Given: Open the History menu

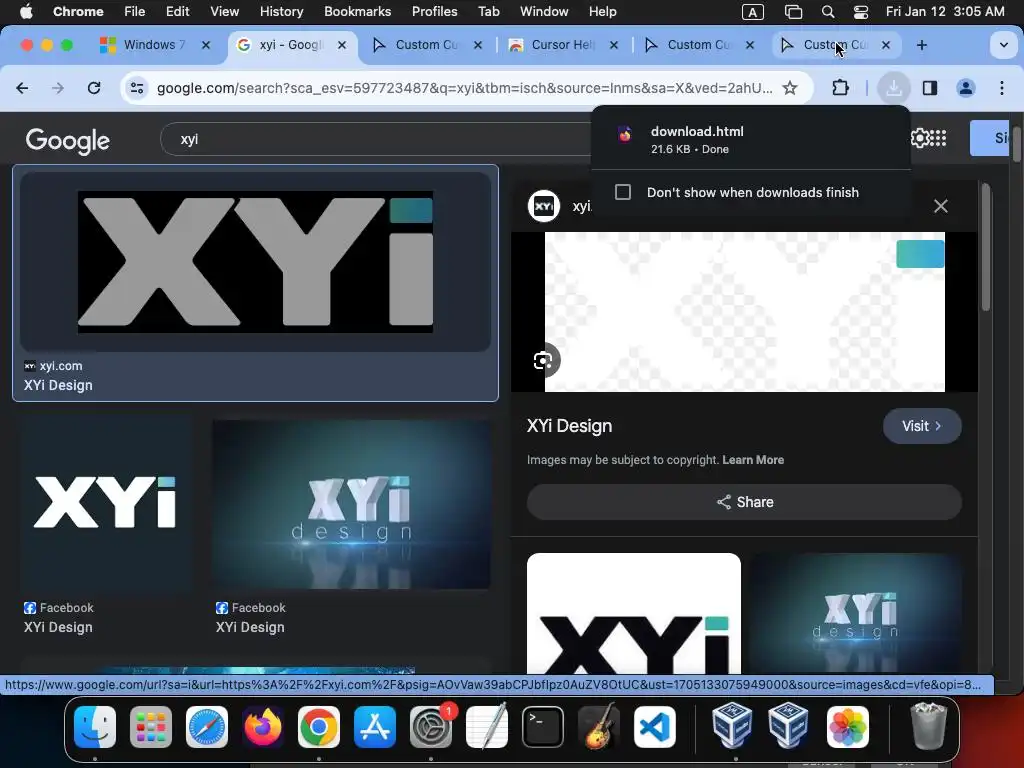Looking at the screenshot, I should pyautogui.click(x=281, y=12).
